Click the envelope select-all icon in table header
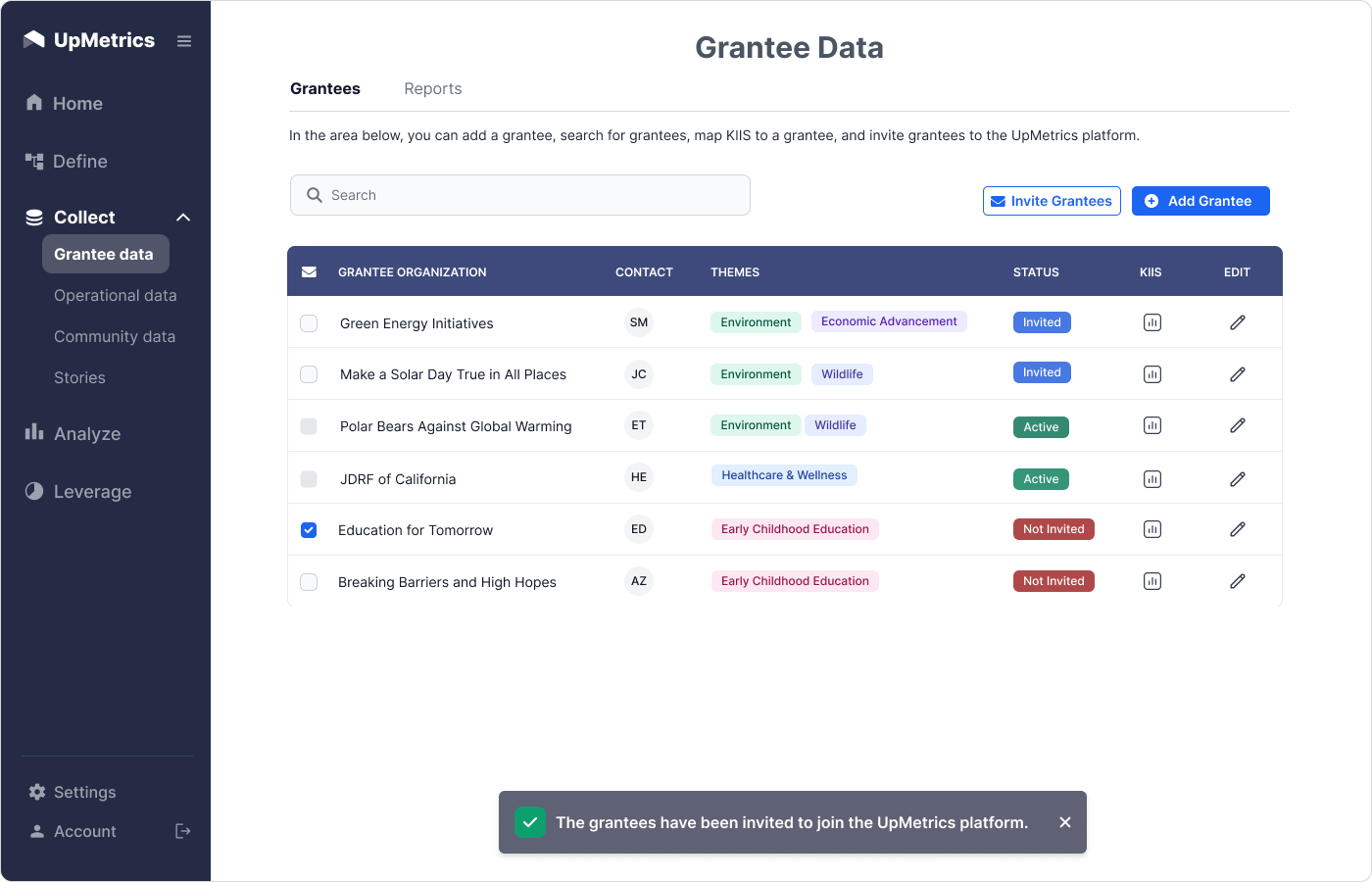1372x882 pixels. coord(309,272)
